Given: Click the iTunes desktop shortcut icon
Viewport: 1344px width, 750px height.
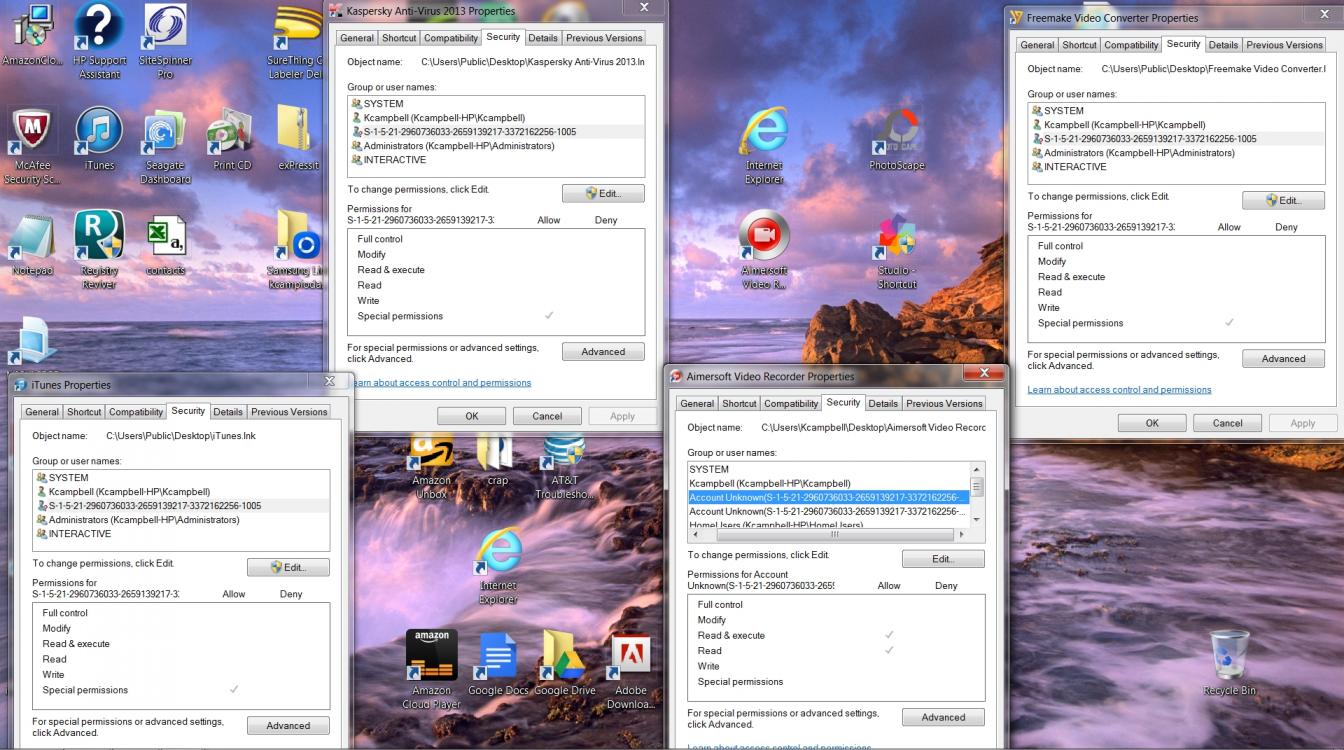Looking at the screenshot, I should tap(99, 139).
